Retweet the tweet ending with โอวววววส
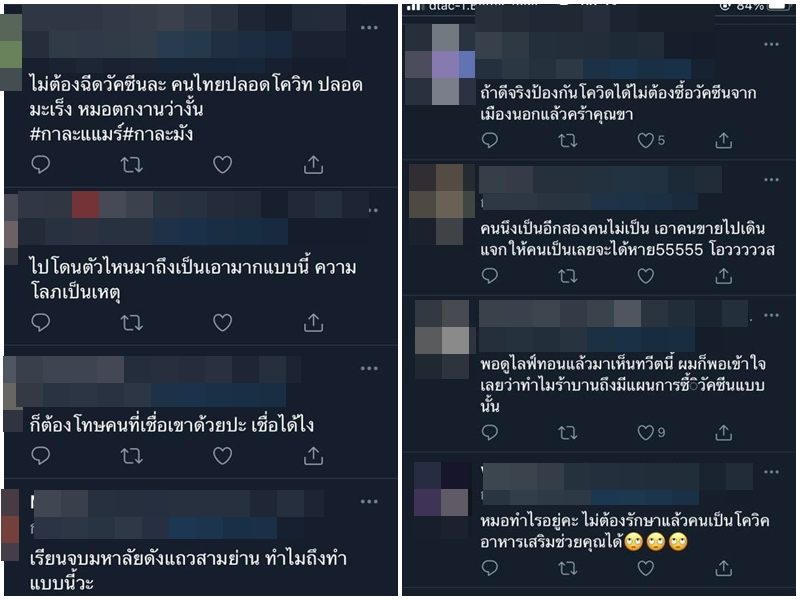Image resolution: width=800 pixels, height=600 pixels. pos(567,276)
